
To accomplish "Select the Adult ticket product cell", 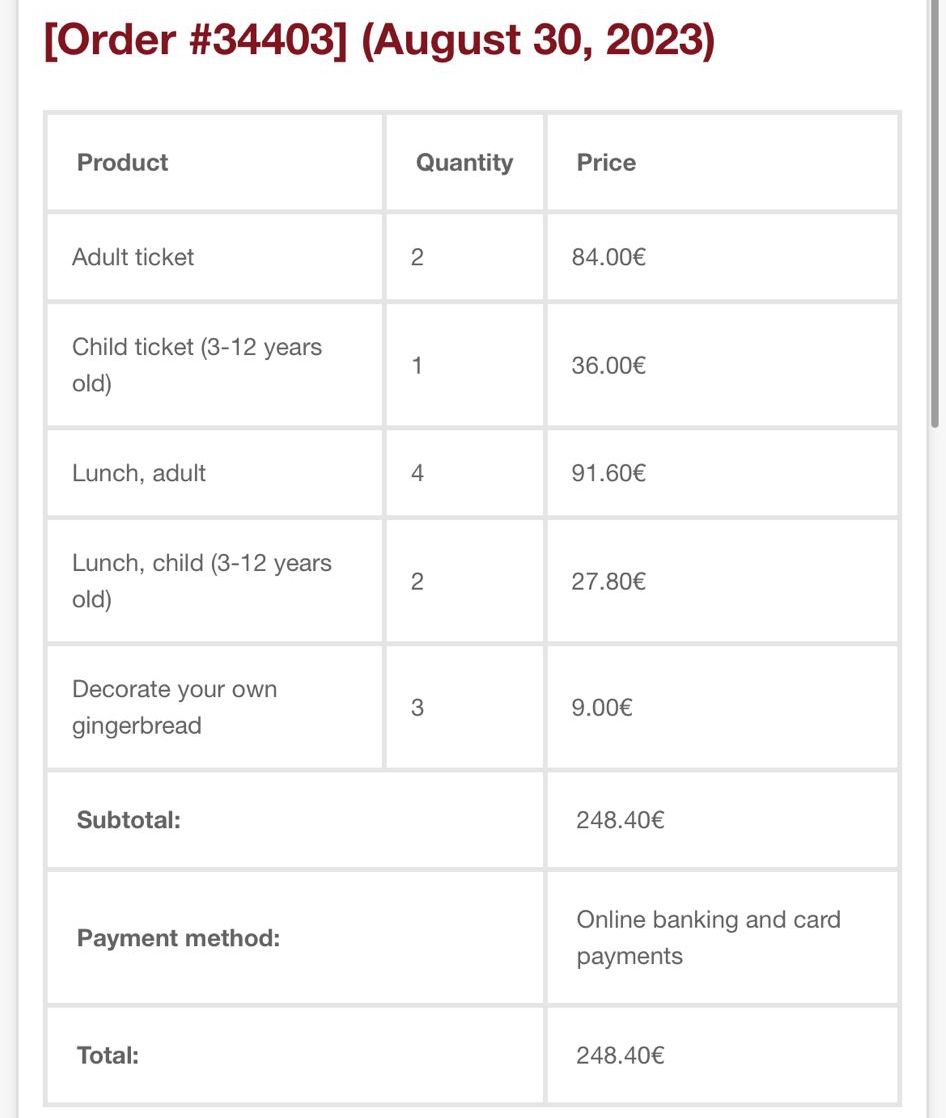I will click(x=133, y=257).
